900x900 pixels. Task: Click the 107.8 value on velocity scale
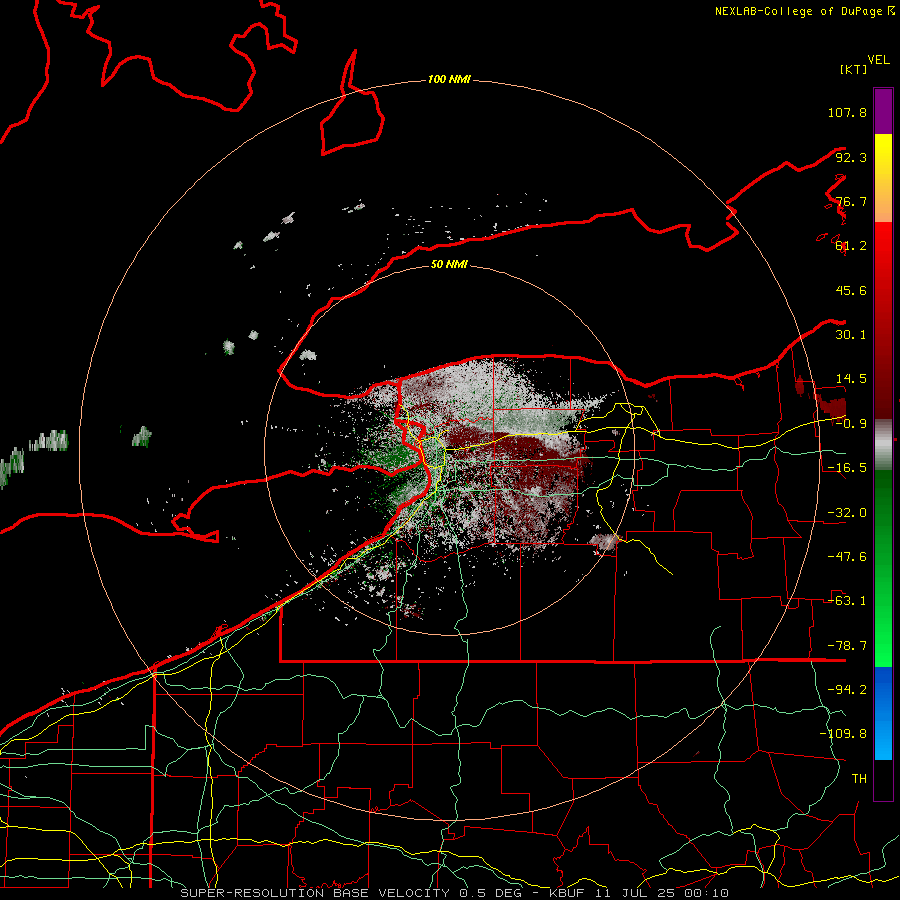847,112
